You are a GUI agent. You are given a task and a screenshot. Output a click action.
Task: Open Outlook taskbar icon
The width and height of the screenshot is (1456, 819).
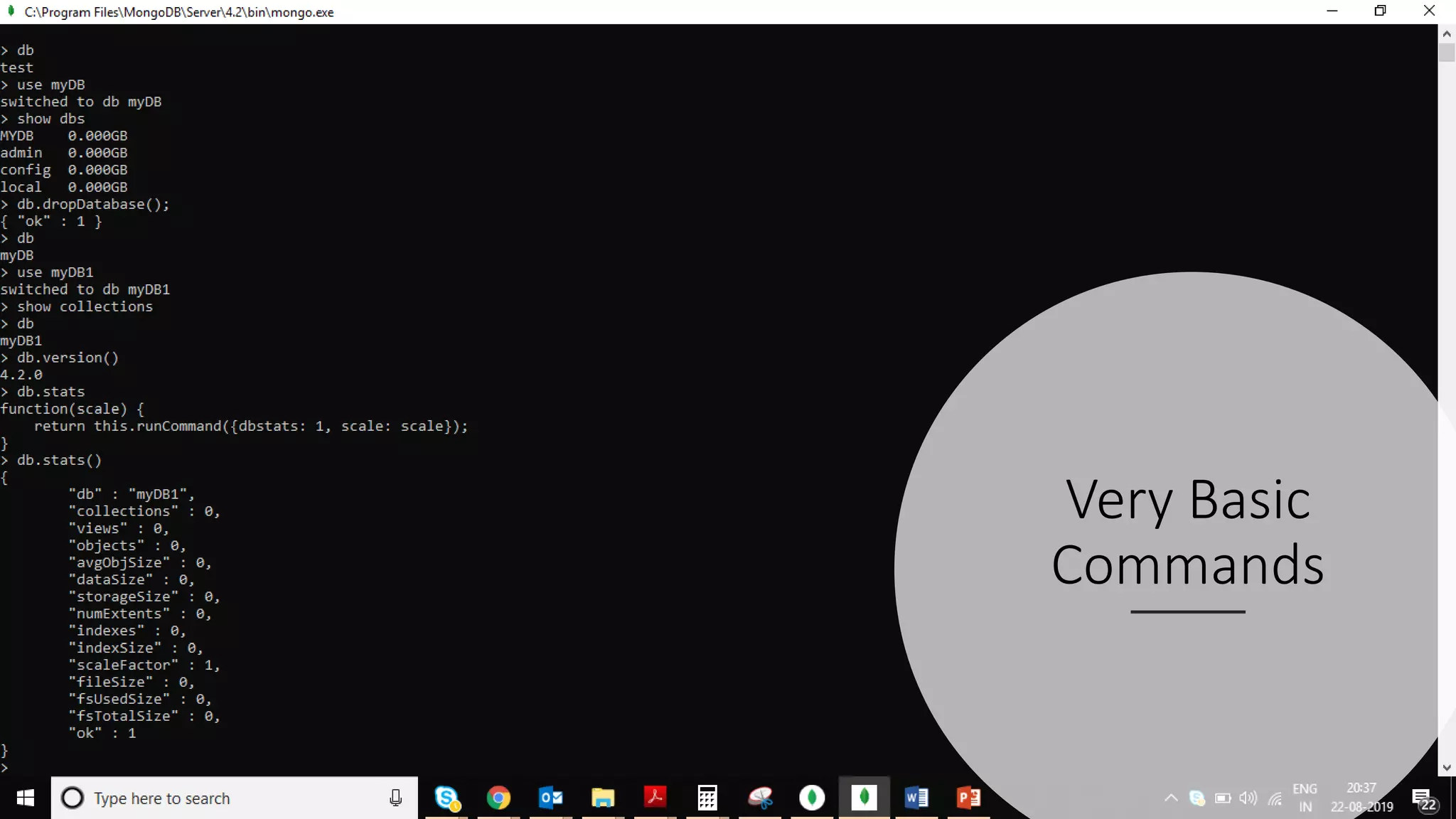click(551, 798)
